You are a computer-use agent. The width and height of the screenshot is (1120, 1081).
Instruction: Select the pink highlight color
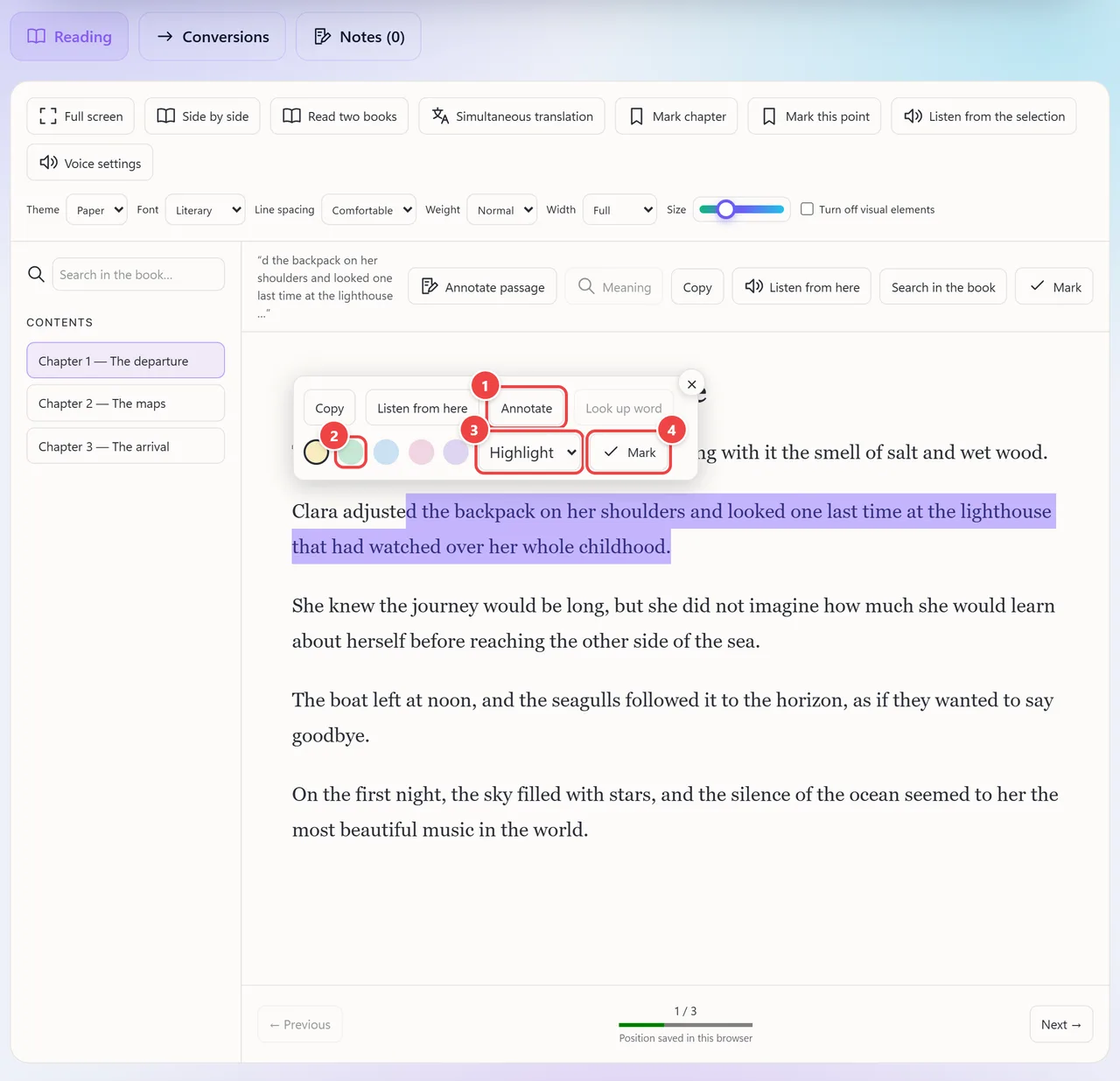point(421,452)
